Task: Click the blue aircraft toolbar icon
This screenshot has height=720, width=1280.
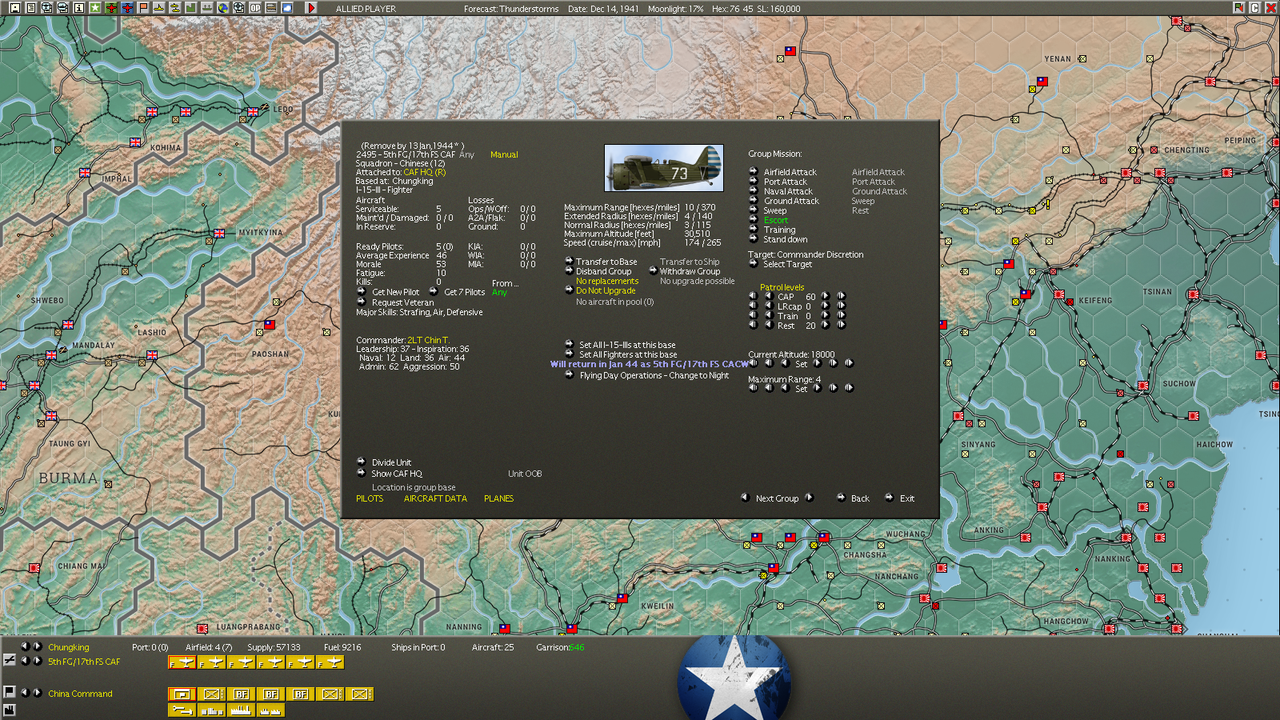Action: [127, 8]
